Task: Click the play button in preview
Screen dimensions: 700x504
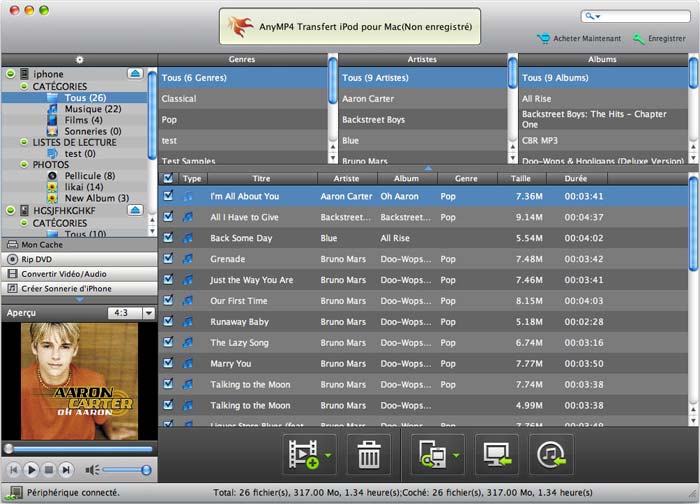Action: (x=31, y=470)
